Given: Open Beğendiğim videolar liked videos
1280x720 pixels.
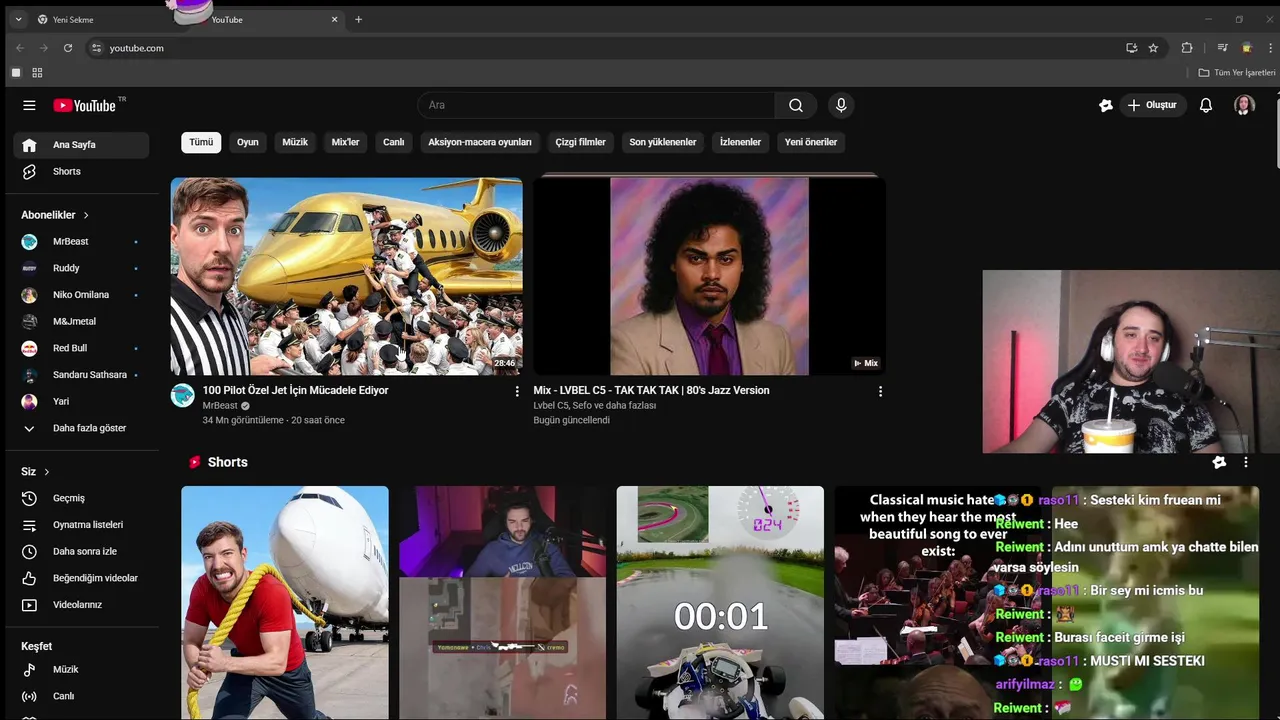Looking at the screenshot, I should point(81,578).
